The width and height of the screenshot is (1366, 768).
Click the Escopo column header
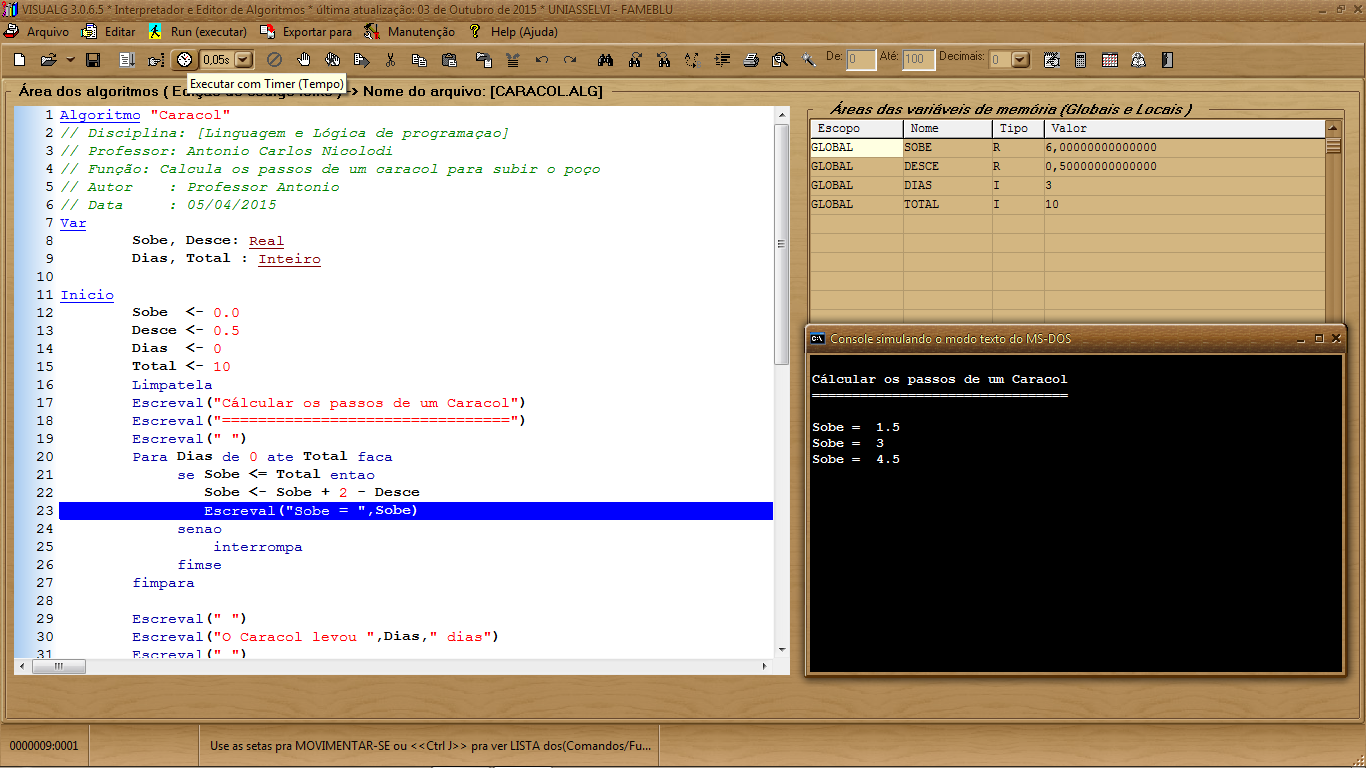[x=856, y=128]
